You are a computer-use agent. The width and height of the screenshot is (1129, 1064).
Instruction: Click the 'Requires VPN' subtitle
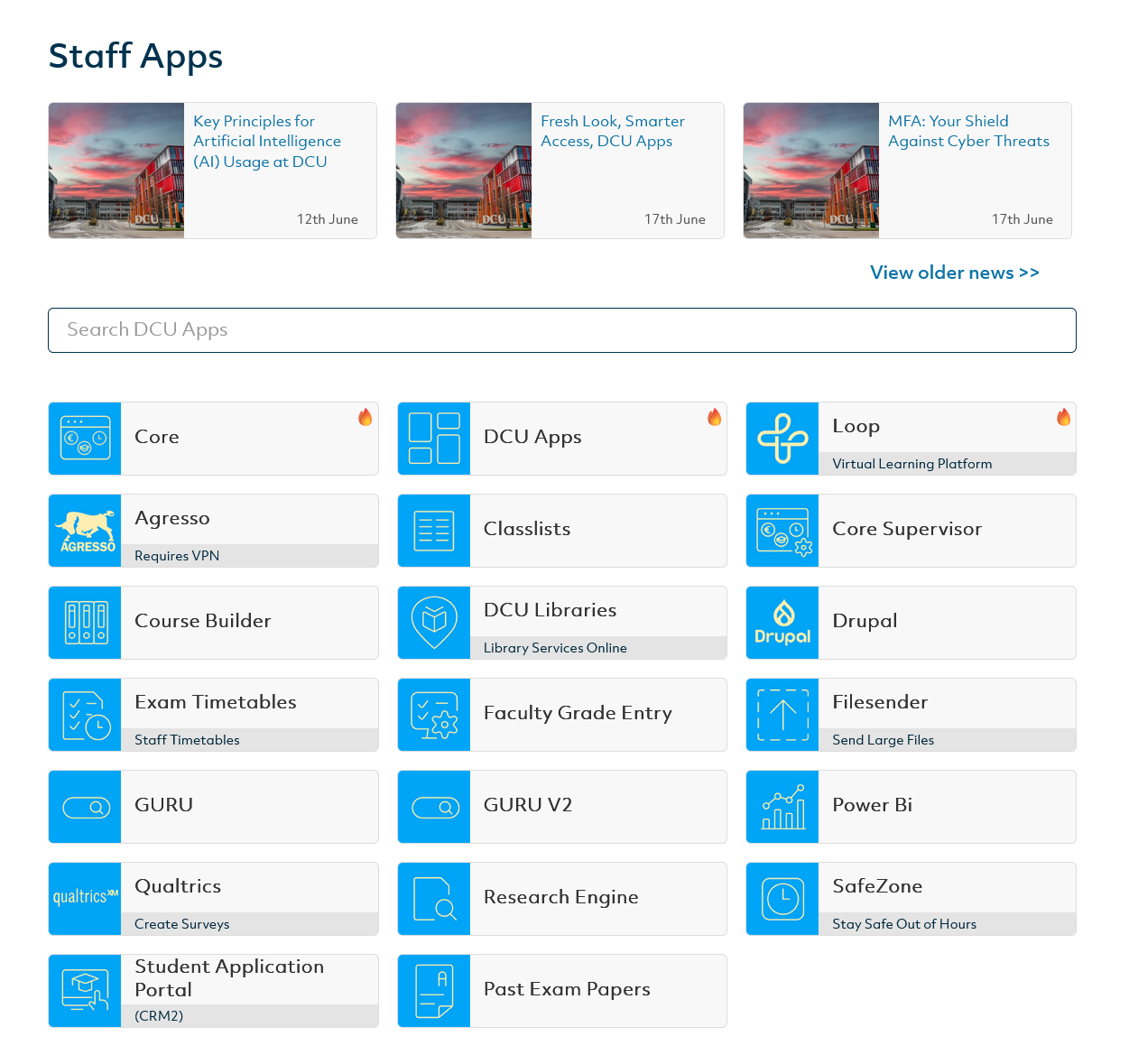coord(177,556)
